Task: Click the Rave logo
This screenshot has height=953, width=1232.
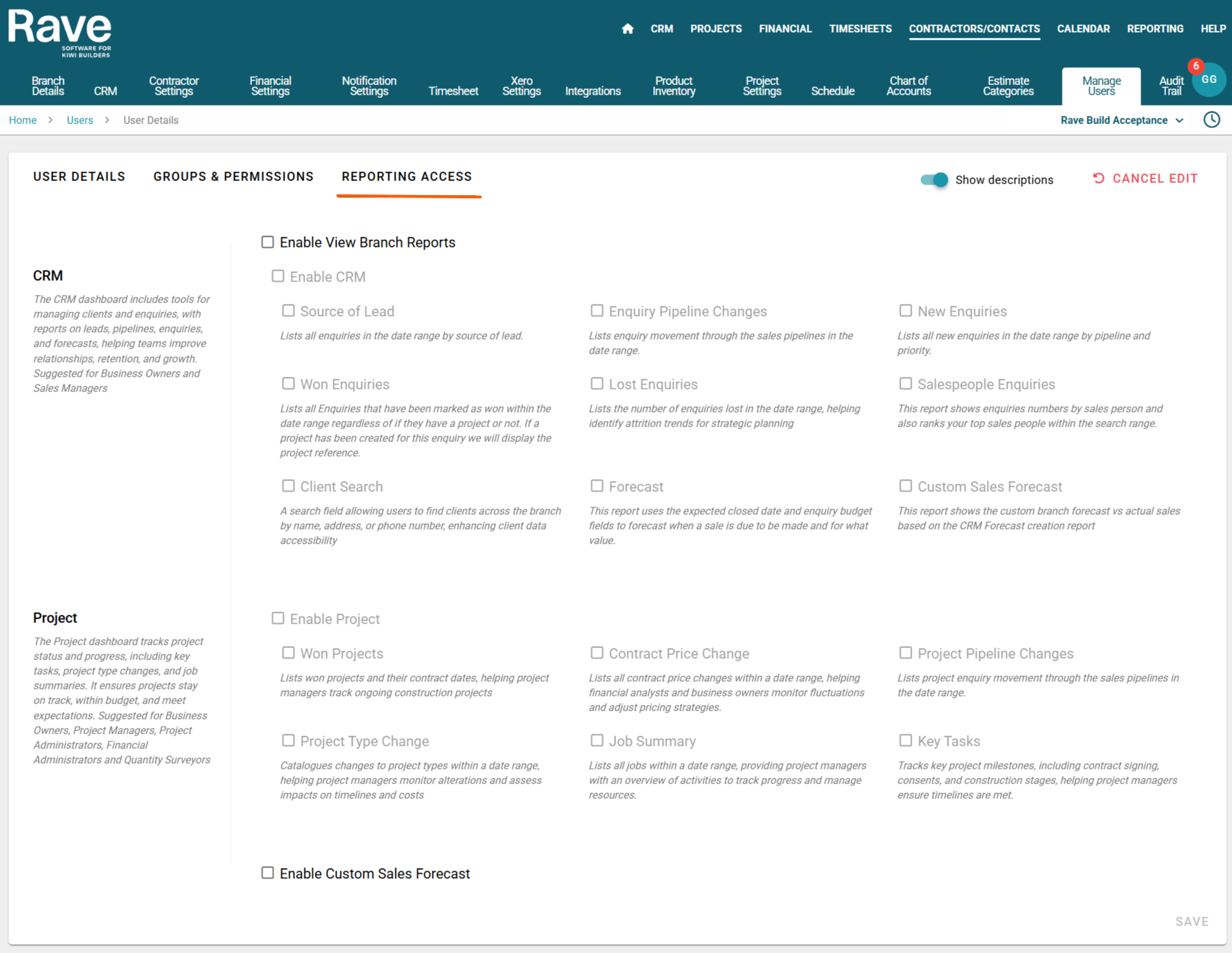Action: point(60,33)
